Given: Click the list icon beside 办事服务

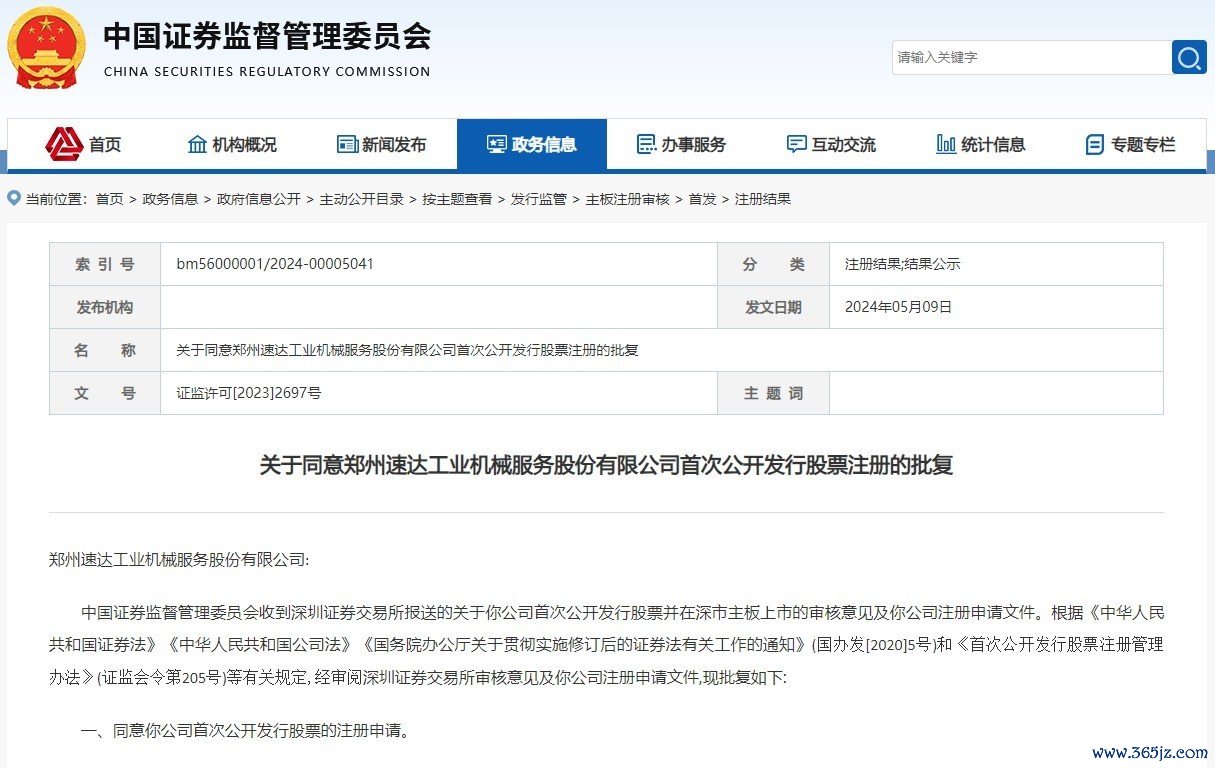Looking at the screenshot, I should pos(646,144).
